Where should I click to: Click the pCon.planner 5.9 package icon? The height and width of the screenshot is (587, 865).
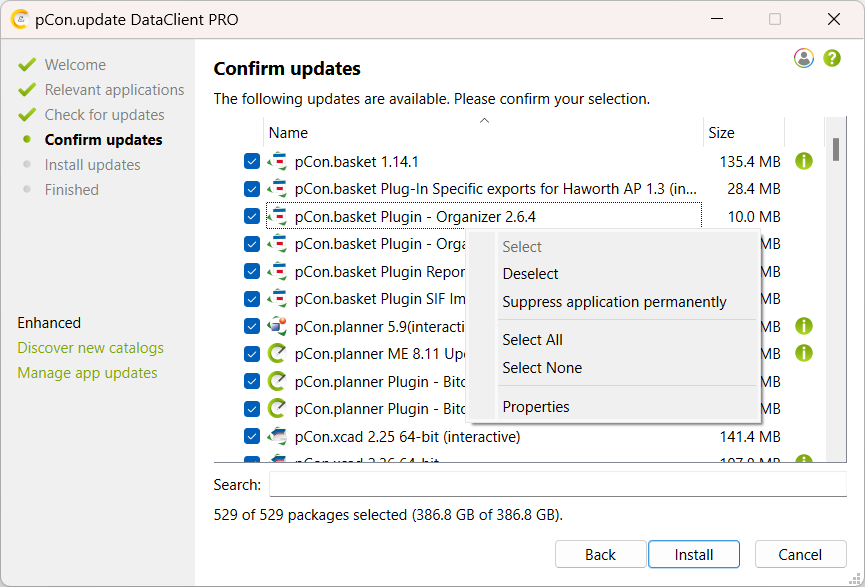[277, 326]
